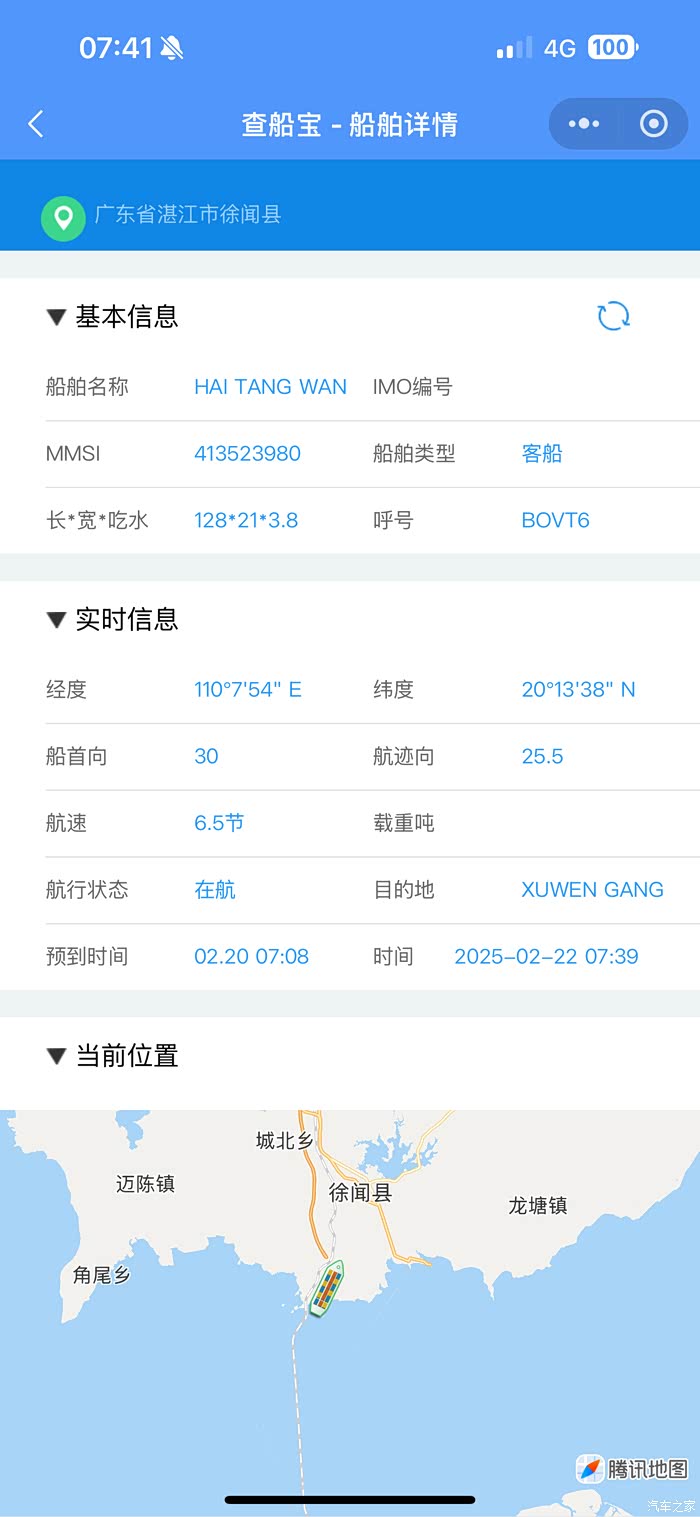Tap ship name HAI TANG WAN
Screen dimensions: 700x1517
point(270,387)
